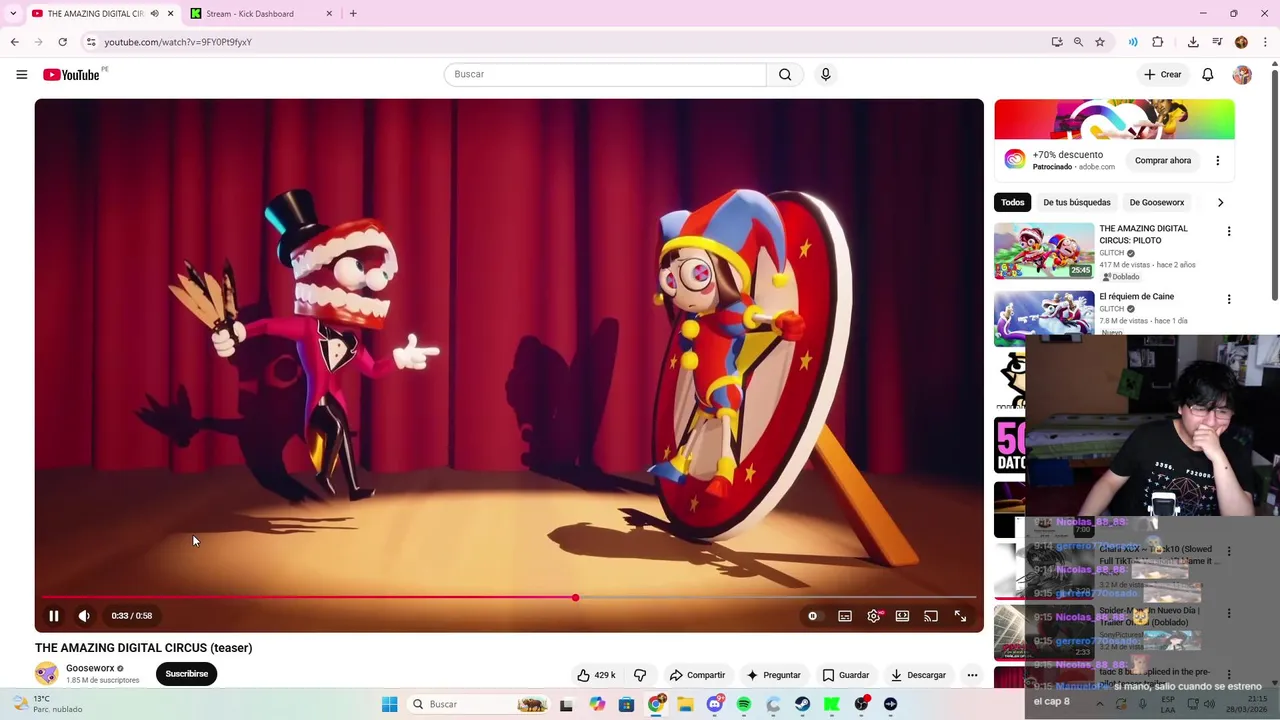The height and width of the screenshot is (720, 1280).
Task: Mute the video player volume
Action: (x=84, y=616)
